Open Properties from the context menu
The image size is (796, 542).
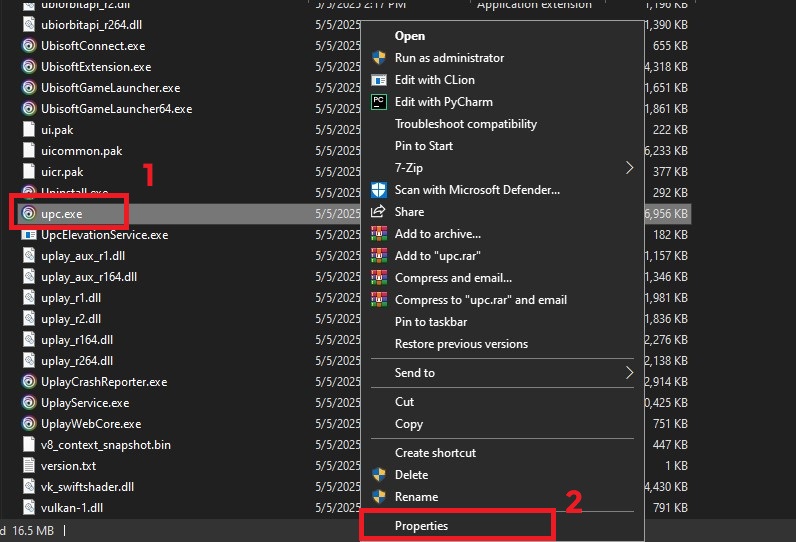(421, 526)
